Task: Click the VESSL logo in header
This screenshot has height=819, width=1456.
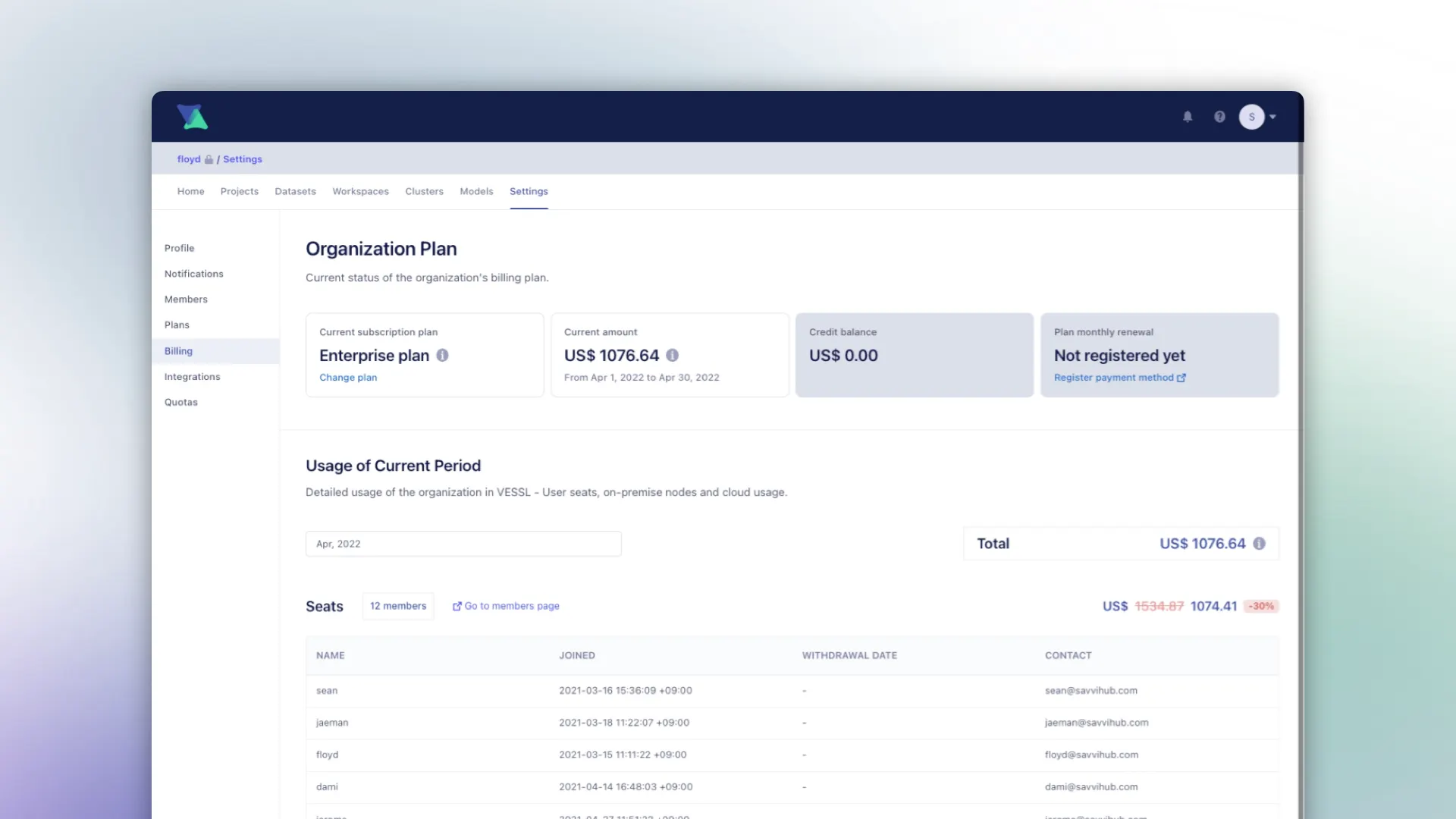Action: coord(193,117)
